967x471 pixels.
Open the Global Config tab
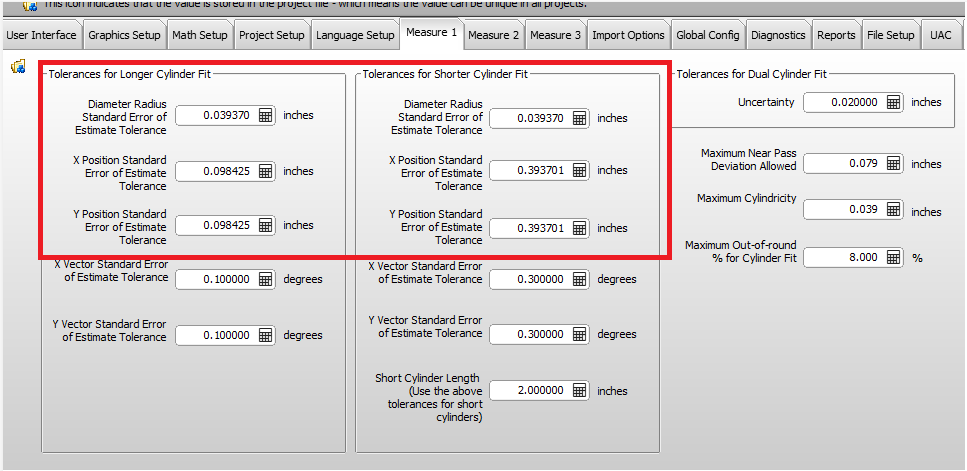click(x=707, y=35)
